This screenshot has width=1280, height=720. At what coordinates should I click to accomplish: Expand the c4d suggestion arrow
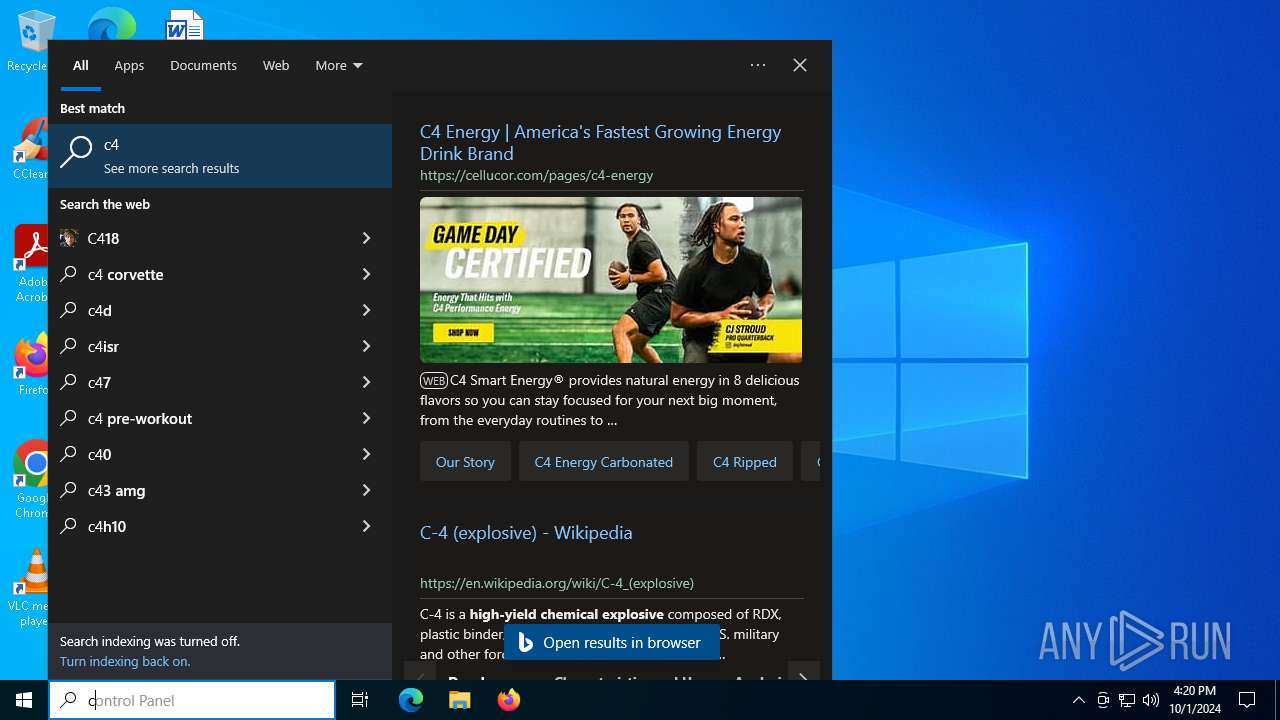tap(366, 310)
